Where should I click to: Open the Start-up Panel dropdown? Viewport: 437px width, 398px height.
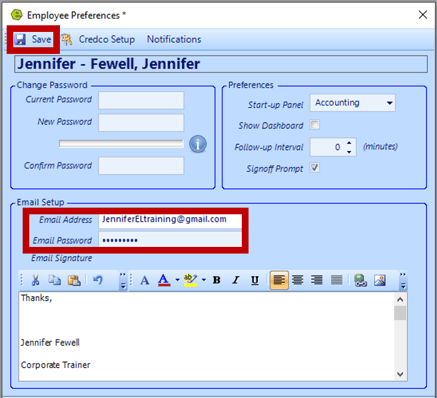[x=389, y=103]
